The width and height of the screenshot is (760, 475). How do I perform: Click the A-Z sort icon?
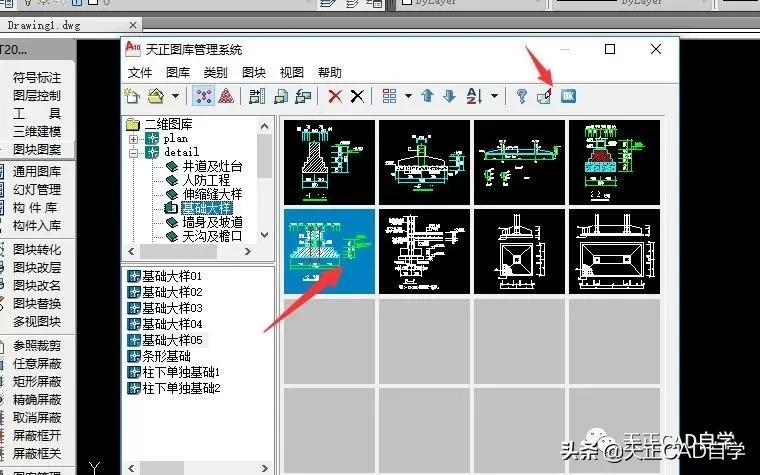point(474,96)
